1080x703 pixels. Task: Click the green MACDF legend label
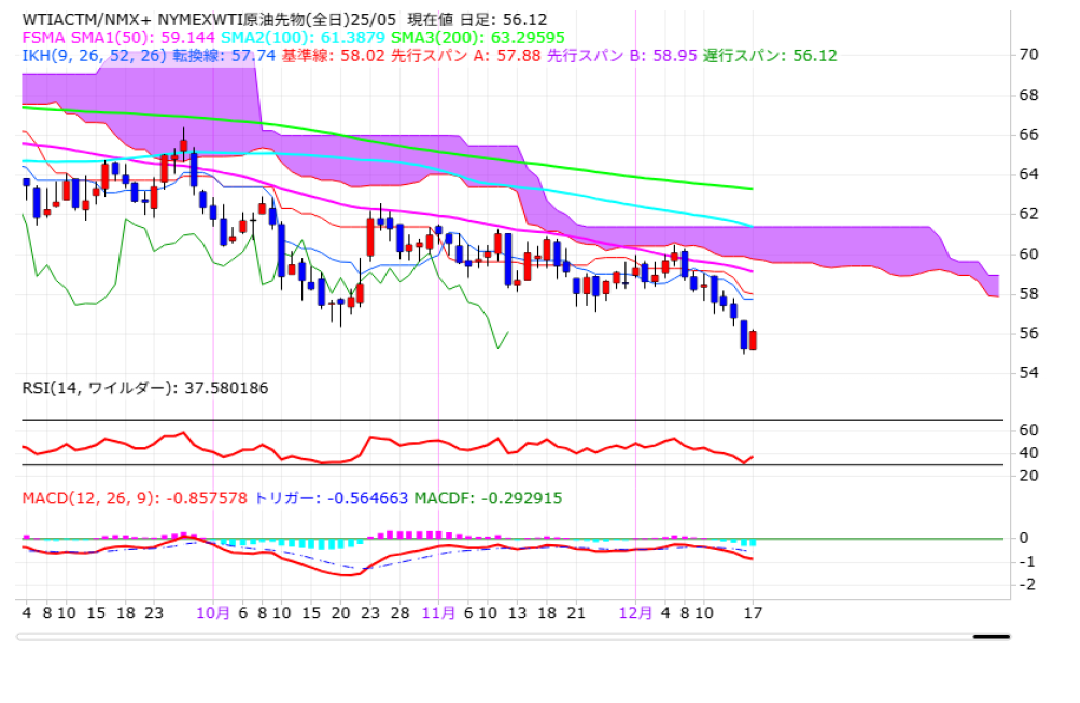point(488,497)
